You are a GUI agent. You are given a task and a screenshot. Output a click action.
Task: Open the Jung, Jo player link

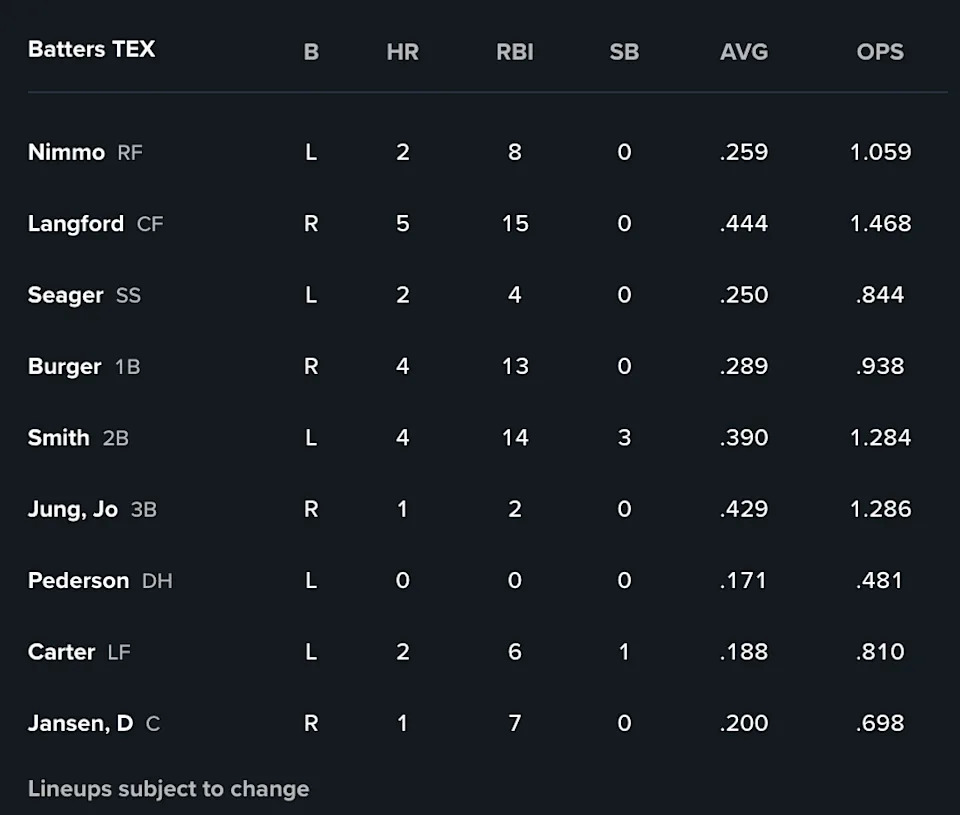click(x=73, y=509)
